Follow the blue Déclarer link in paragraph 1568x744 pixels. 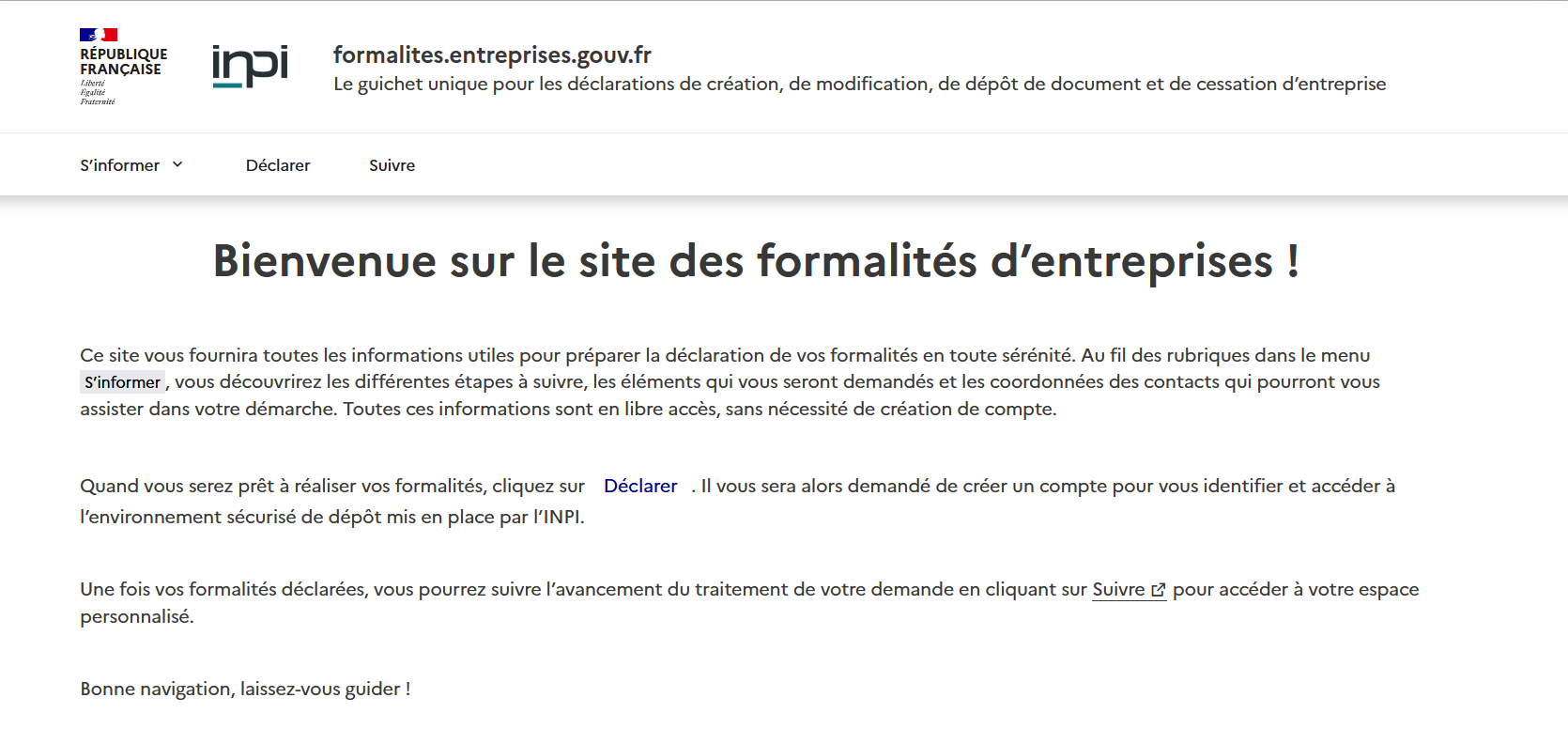[x=640, y=486]
